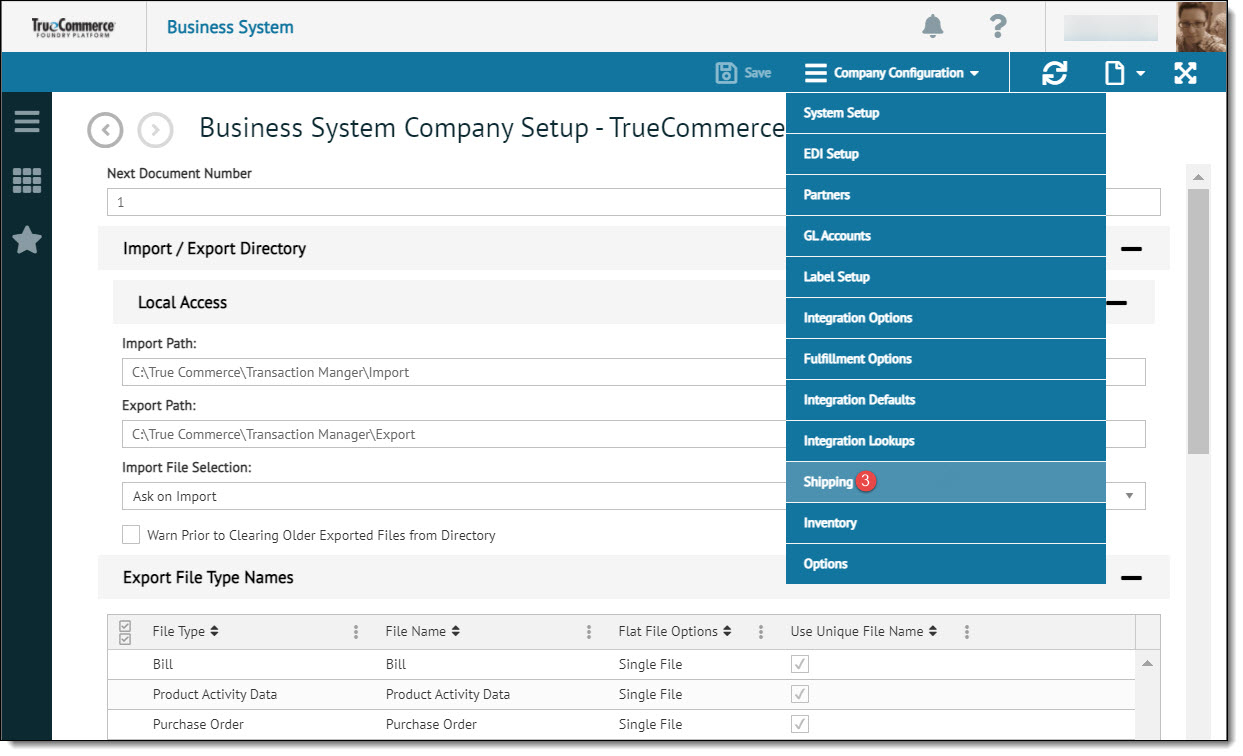Open the new document icon menu
This screenshot has width=1243, height=756.
[x=1115, y=73]
